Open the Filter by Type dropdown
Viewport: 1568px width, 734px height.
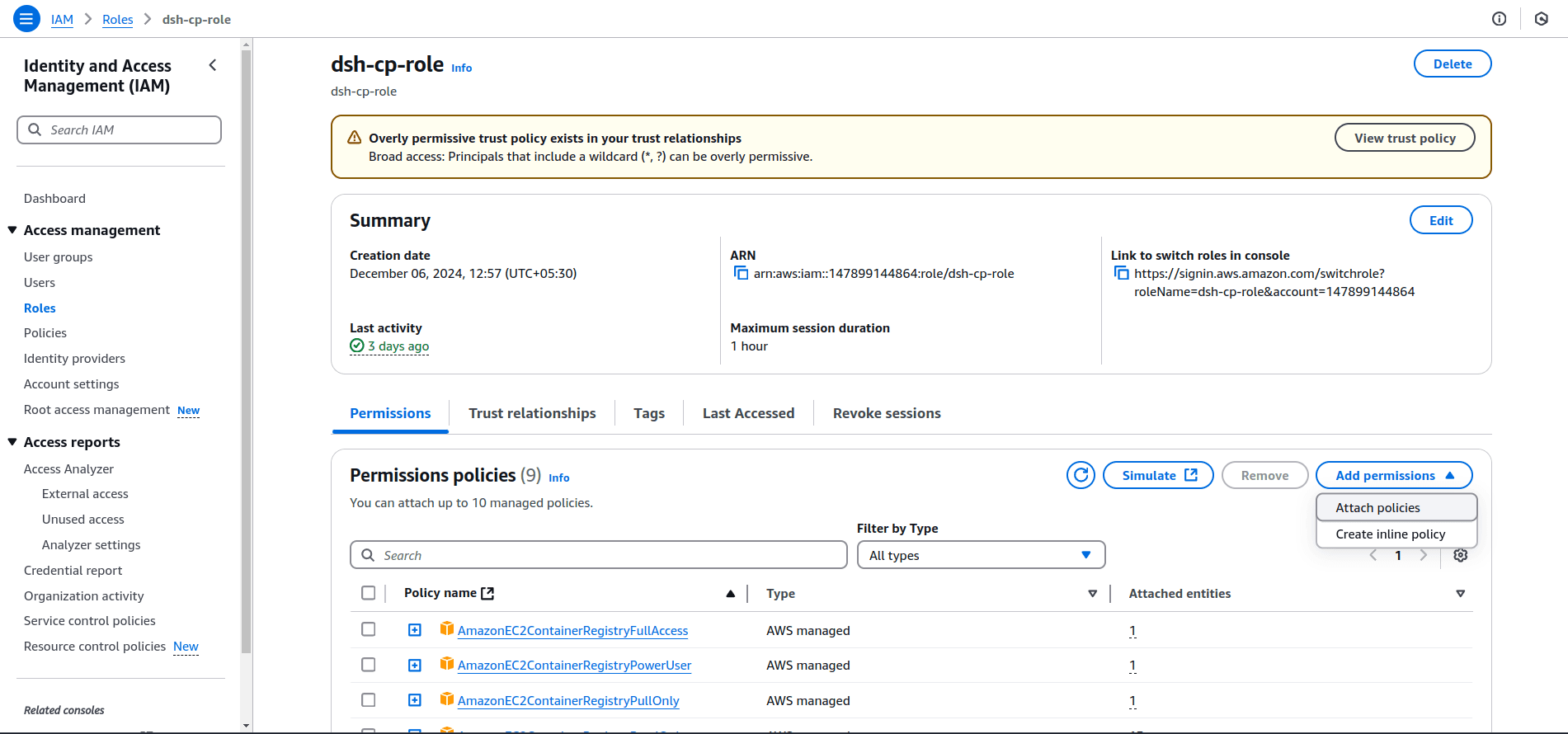[x=981, y=555]
